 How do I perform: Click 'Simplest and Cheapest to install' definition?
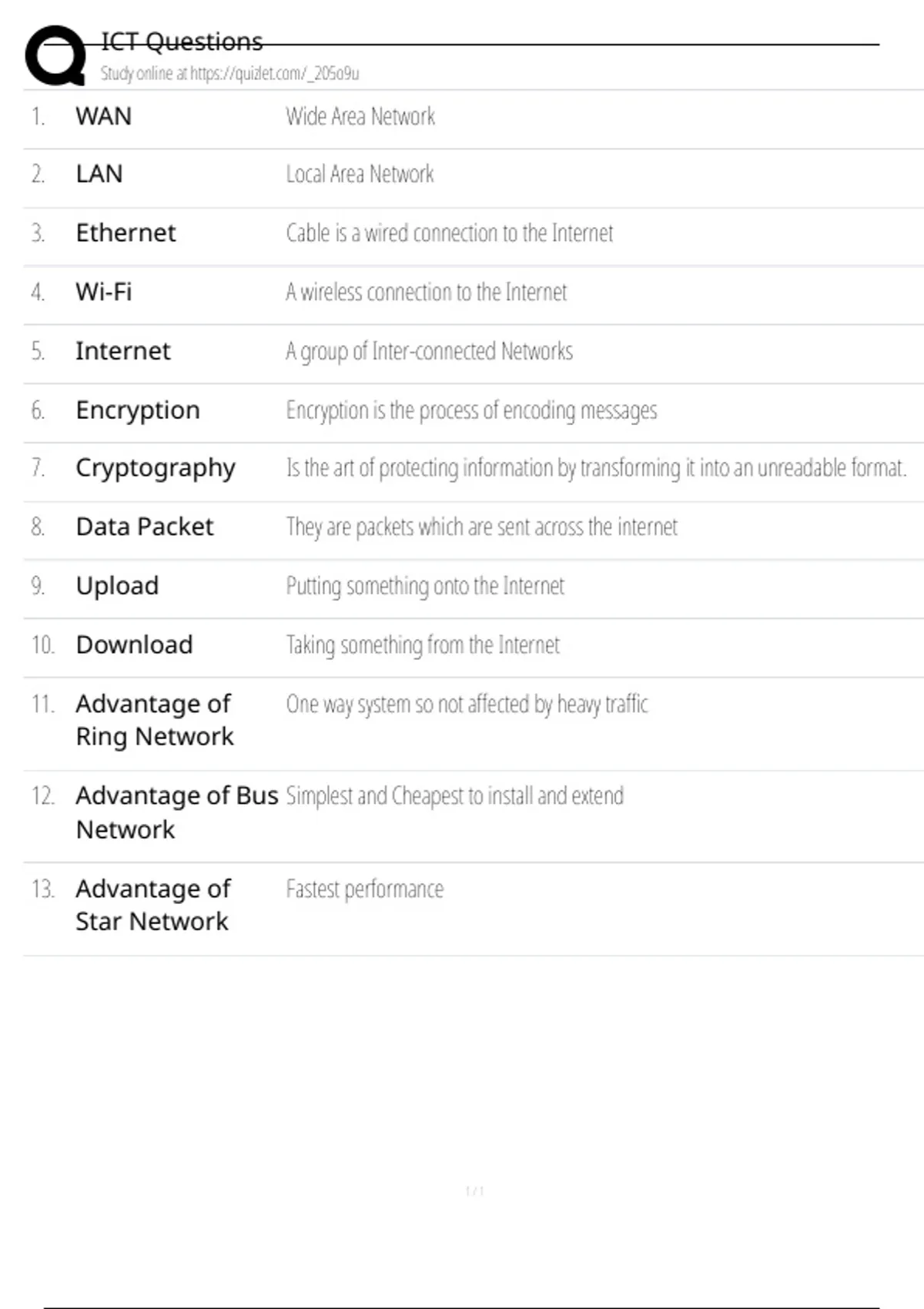(454, 795)
